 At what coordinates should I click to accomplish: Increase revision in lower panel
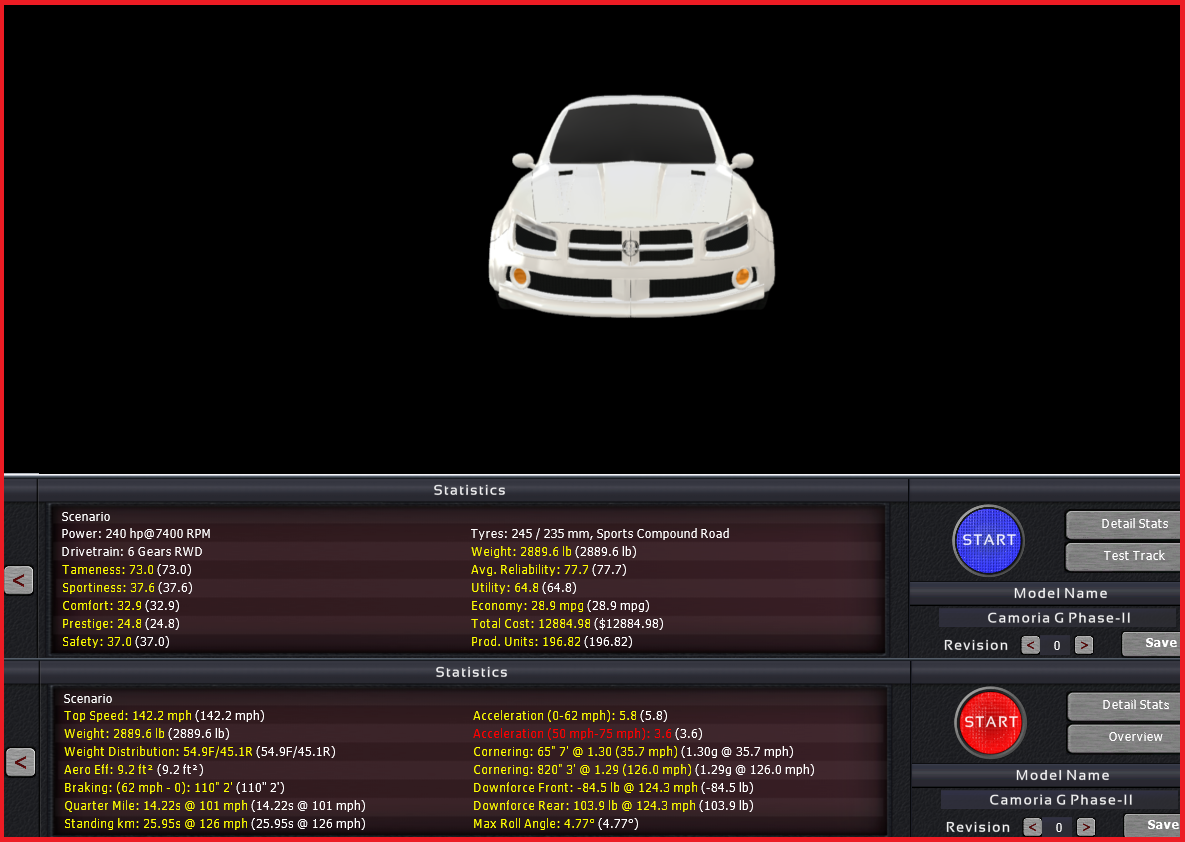tap(1086, 827)
